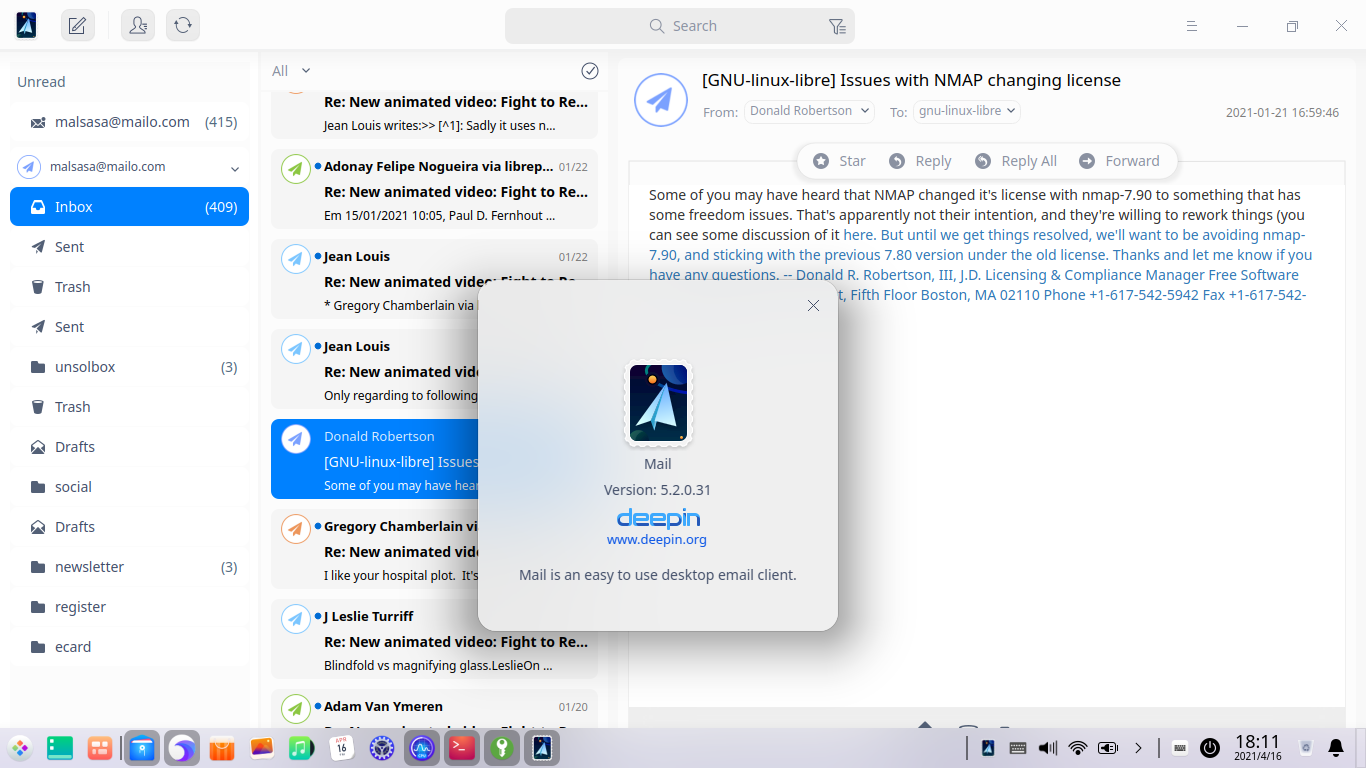Click the Star button on the email
Viewport: 1366px width, 768px height.
(x=840, y=161)
